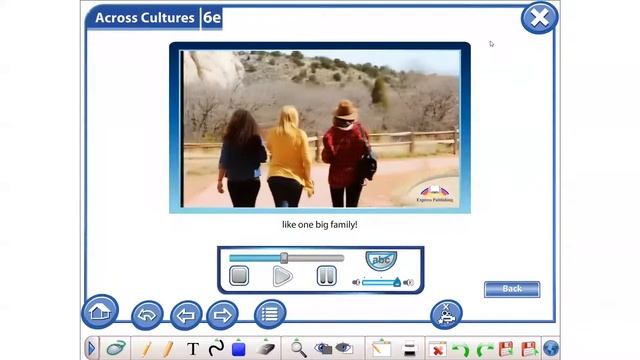Viewport: 640px width, 360px height.
Task: Go to the home screen
Action: click(100, 312)
